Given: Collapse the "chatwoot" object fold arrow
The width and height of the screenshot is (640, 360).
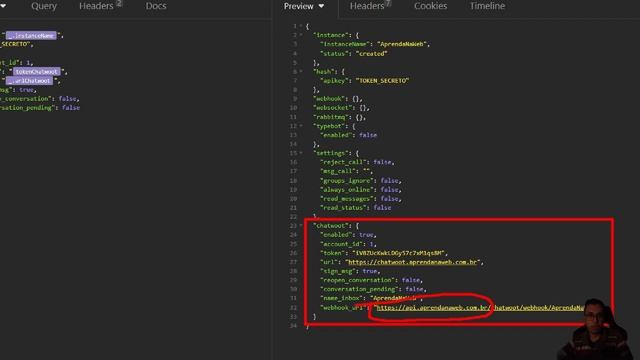Looking at the screenshot, I should 301,226.
